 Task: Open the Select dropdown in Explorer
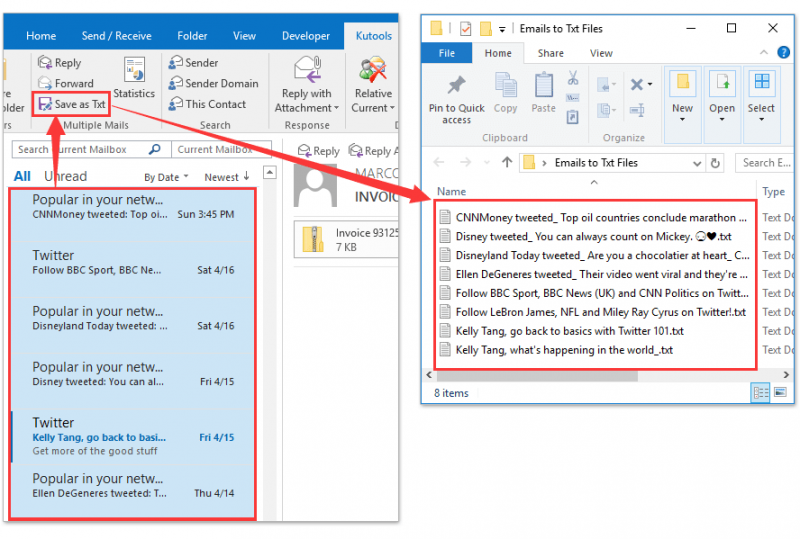(x=761, y=104)
